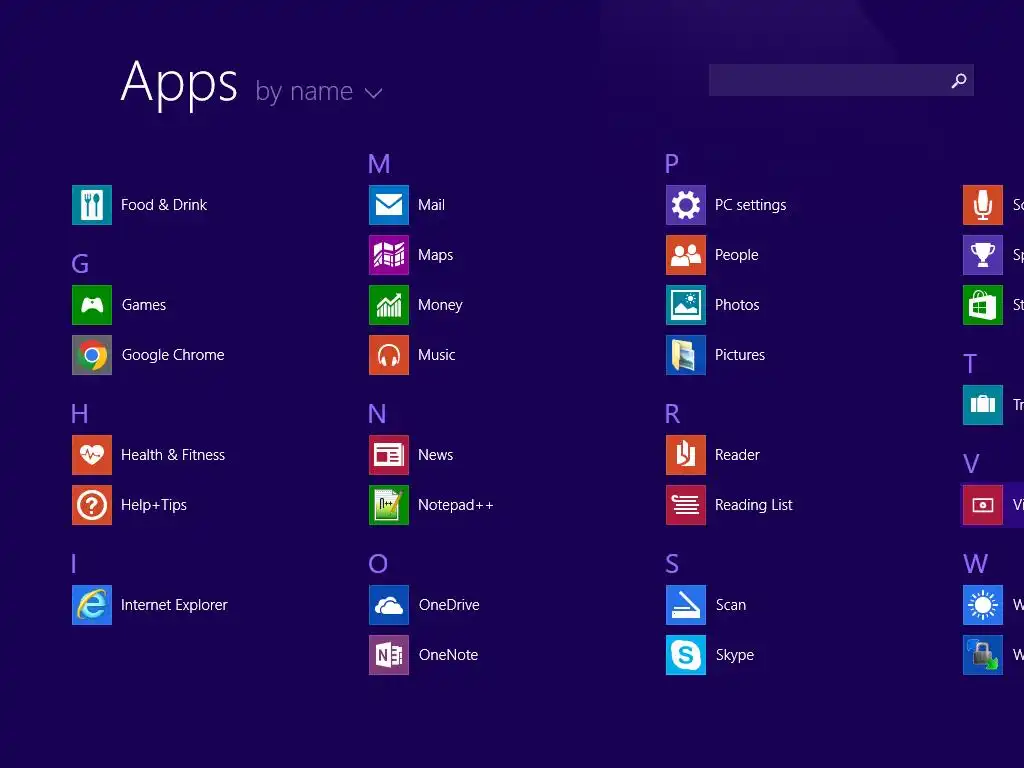Jump via the G letter header

click(80, 264)
